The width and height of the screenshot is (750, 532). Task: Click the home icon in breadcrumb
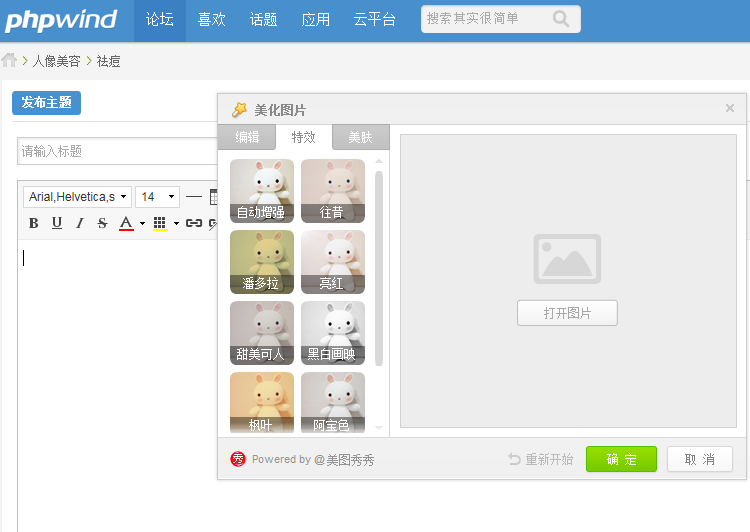click(9, 60)
